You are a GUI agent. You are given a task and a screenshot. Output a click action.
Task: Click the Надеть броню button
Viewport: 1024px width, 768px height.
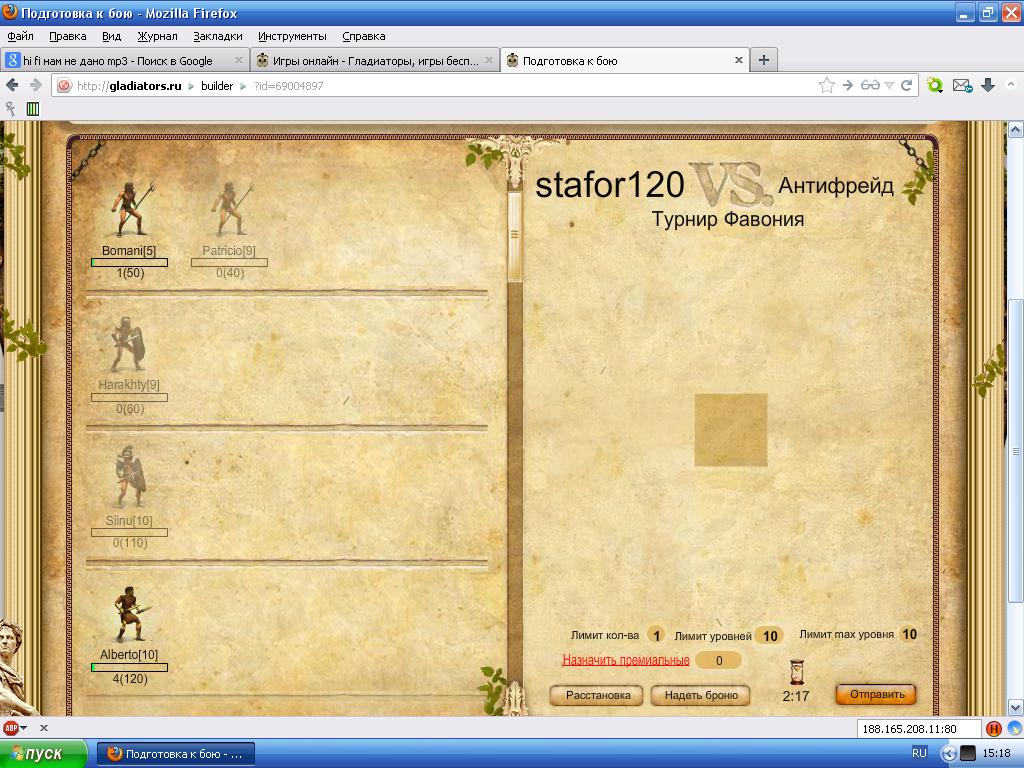pos(701,695)
